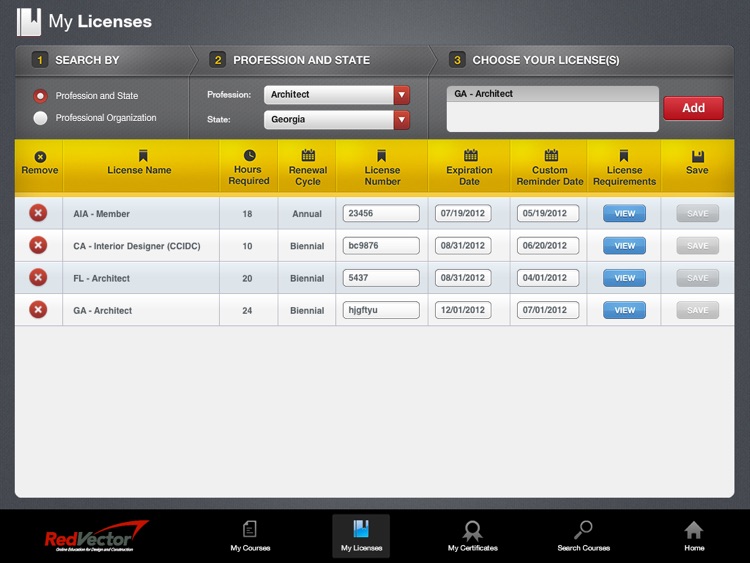
Task: Click the RedVector logo
Action: [x=96, y=536]
